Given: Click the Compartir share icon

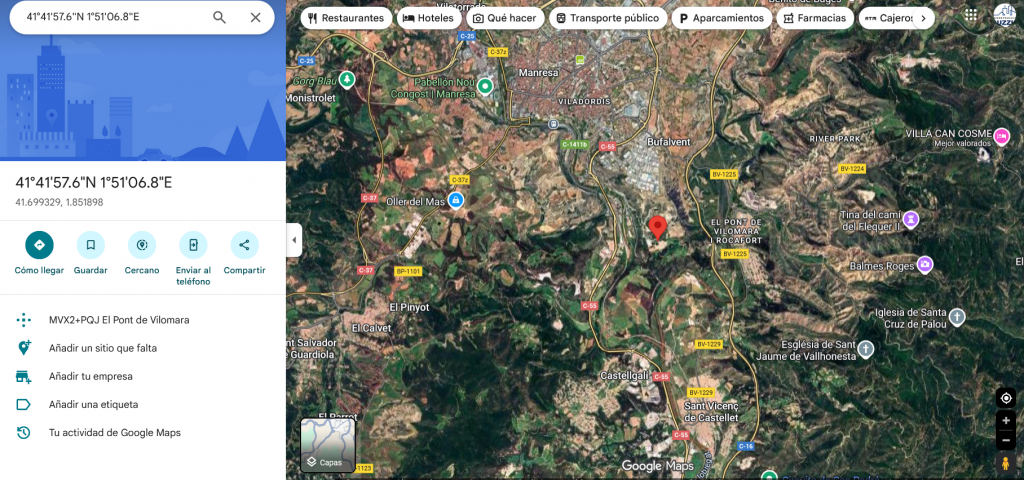Looking at the screenshot, I should tap(244, 245).
